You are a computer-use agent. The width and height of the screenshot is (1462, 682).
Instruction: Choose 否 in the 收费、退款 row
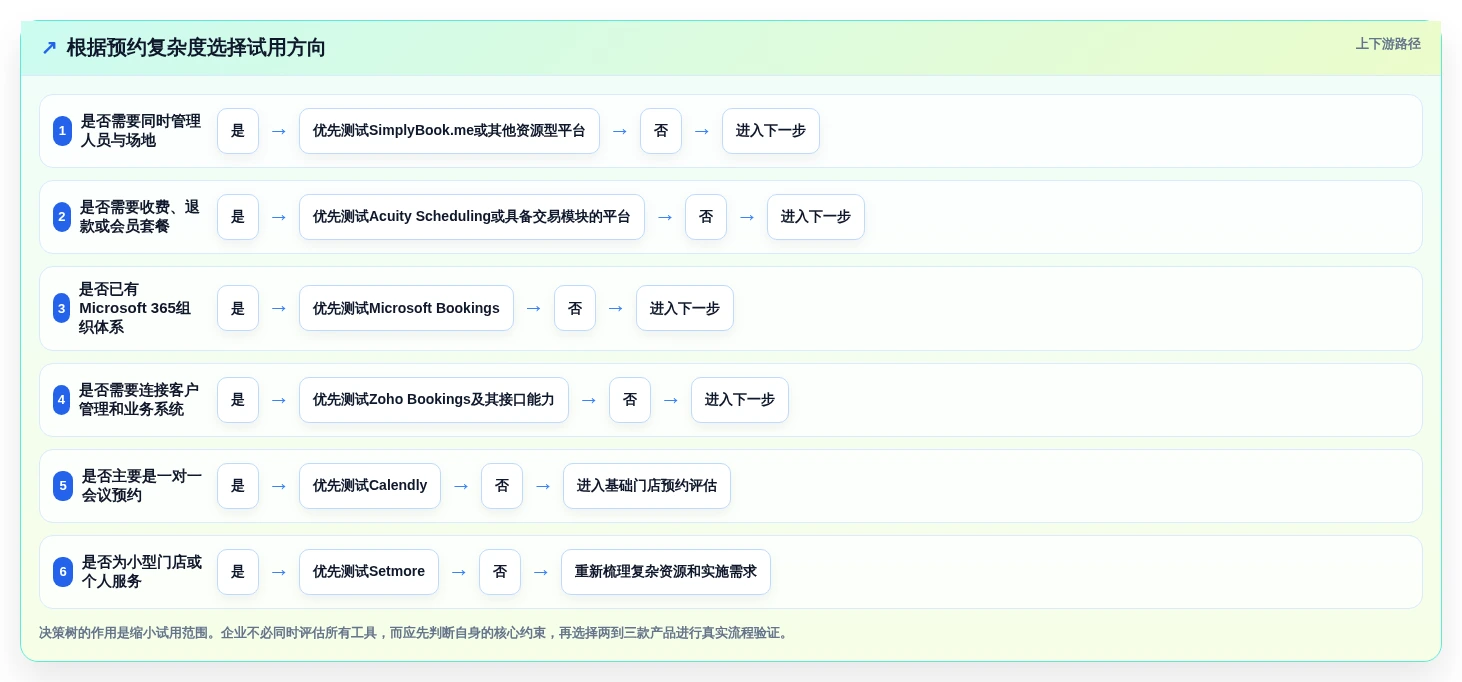tap(706, 217)
